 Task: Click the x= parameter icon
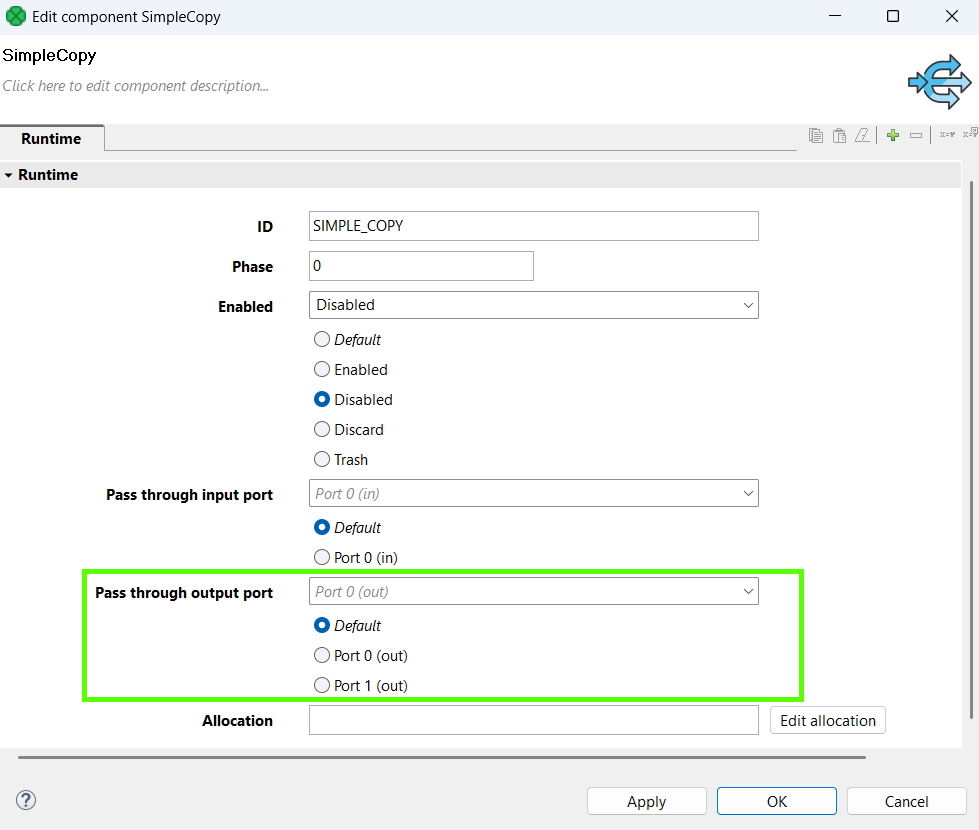(946, 134)
